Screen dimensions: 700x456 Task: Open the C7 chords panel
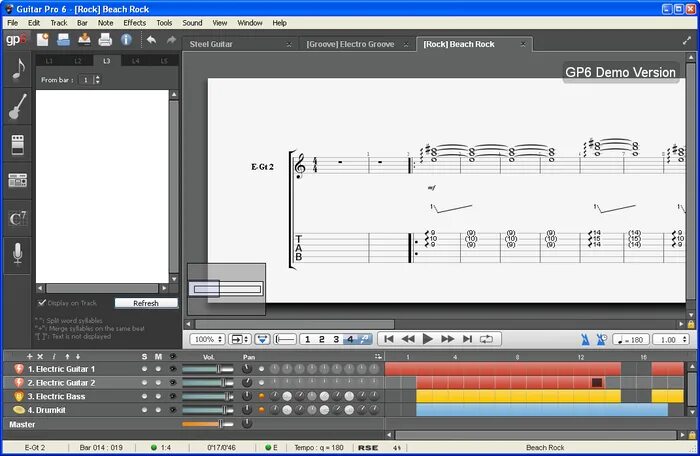pos(17,218)
